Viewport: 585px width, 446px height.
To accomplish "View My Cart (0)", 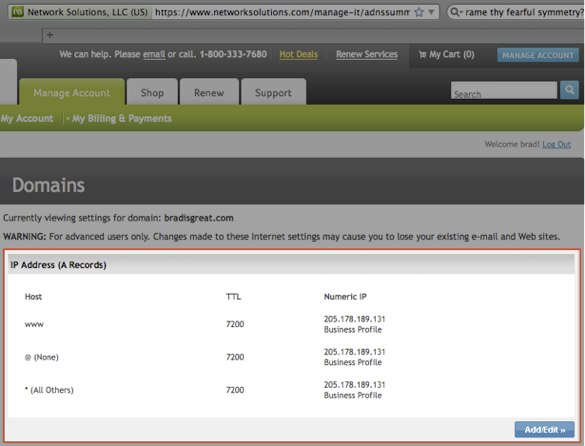I will point(446,54).
